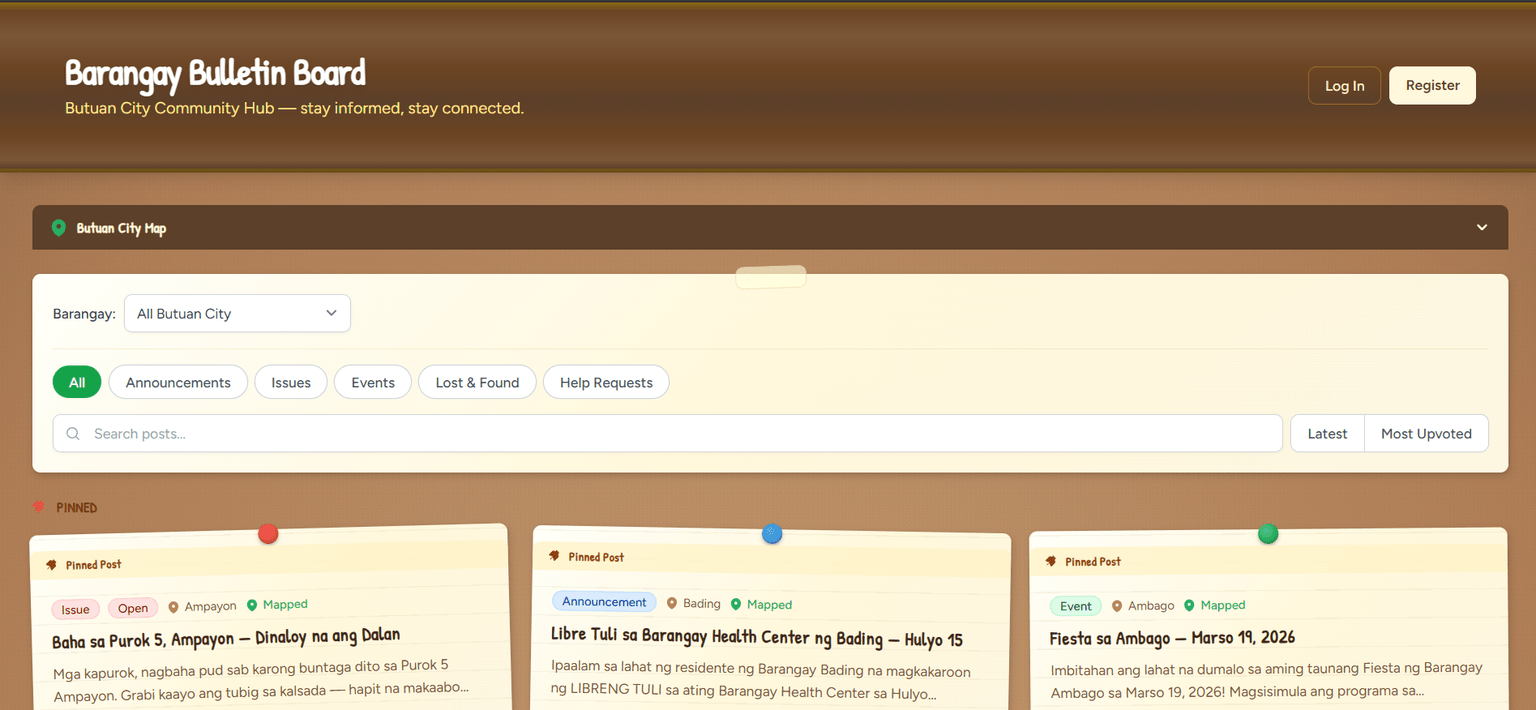Sort posts by Latest
Screen dimensions: 1536x710
1327,433
